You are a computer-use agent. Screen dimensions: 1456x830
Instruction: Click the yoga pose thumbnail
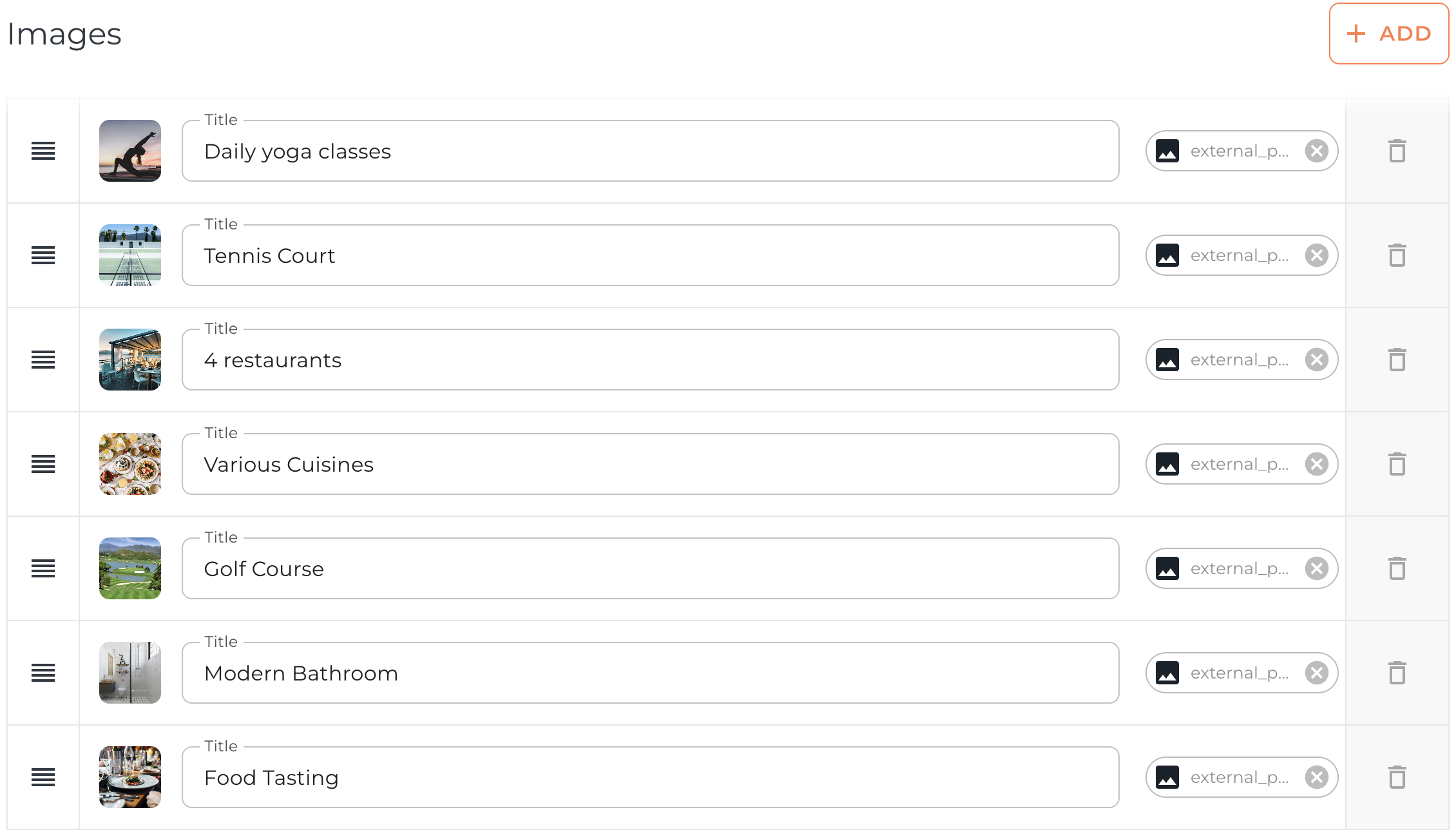[x=130, y=151]
